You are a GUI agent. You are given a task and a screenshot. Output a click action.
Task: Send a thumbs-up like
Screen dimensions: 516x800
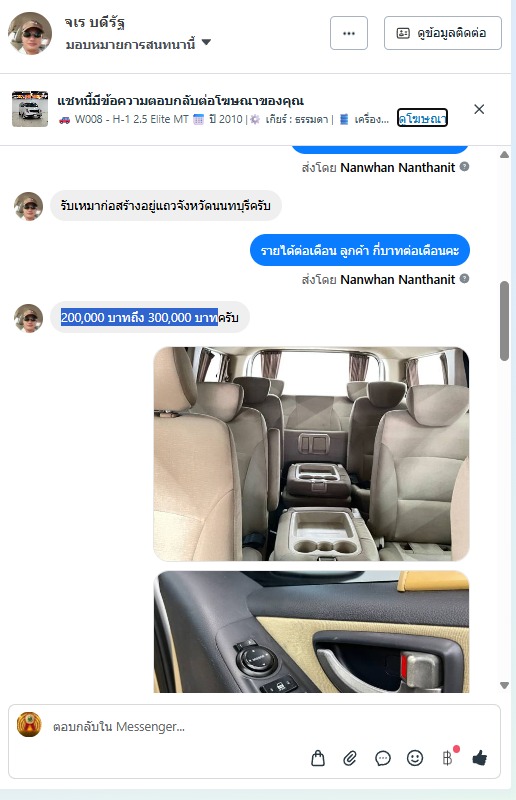tap(479, 758)
